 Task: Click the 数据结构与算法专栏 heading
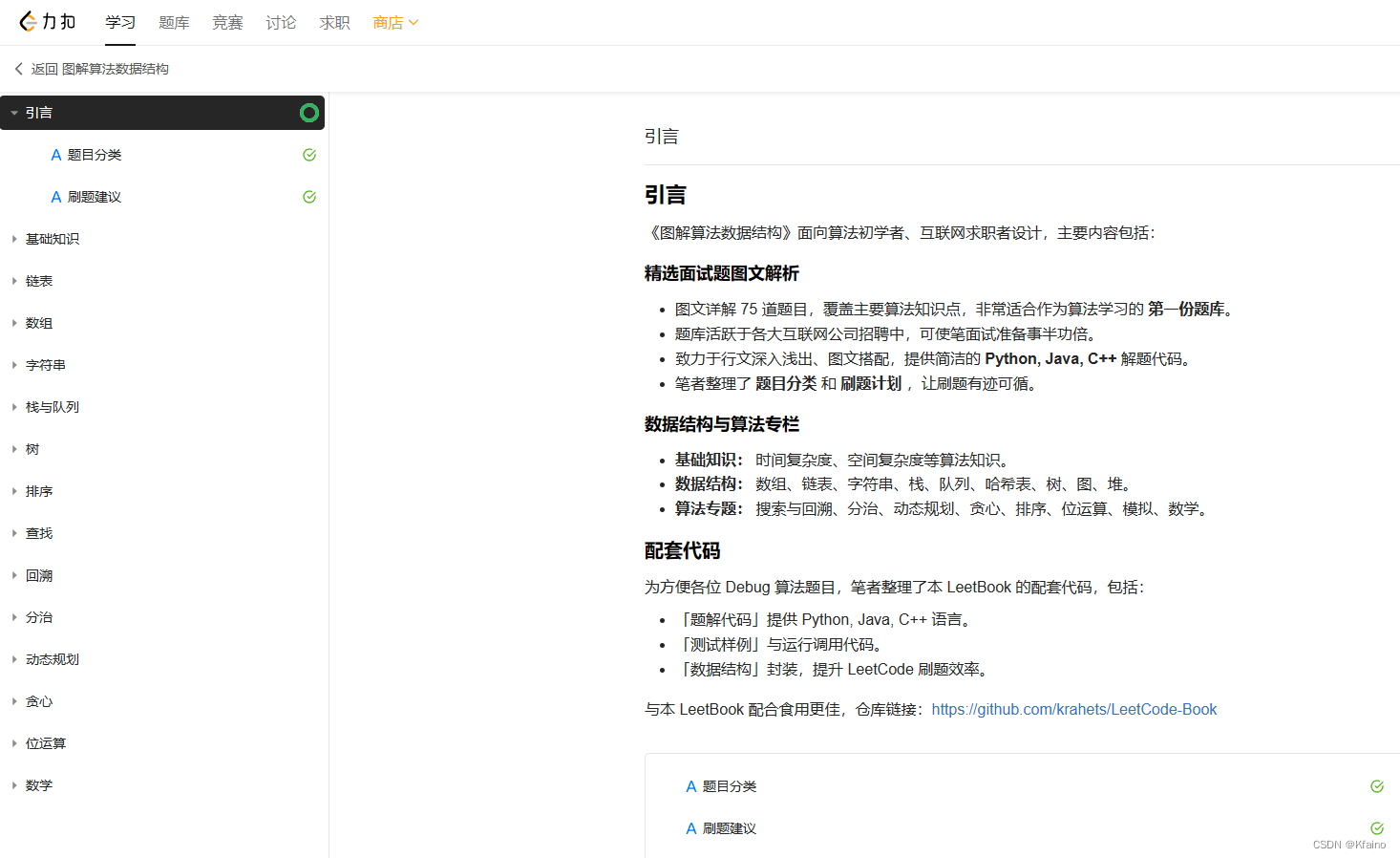click(722, 424)
